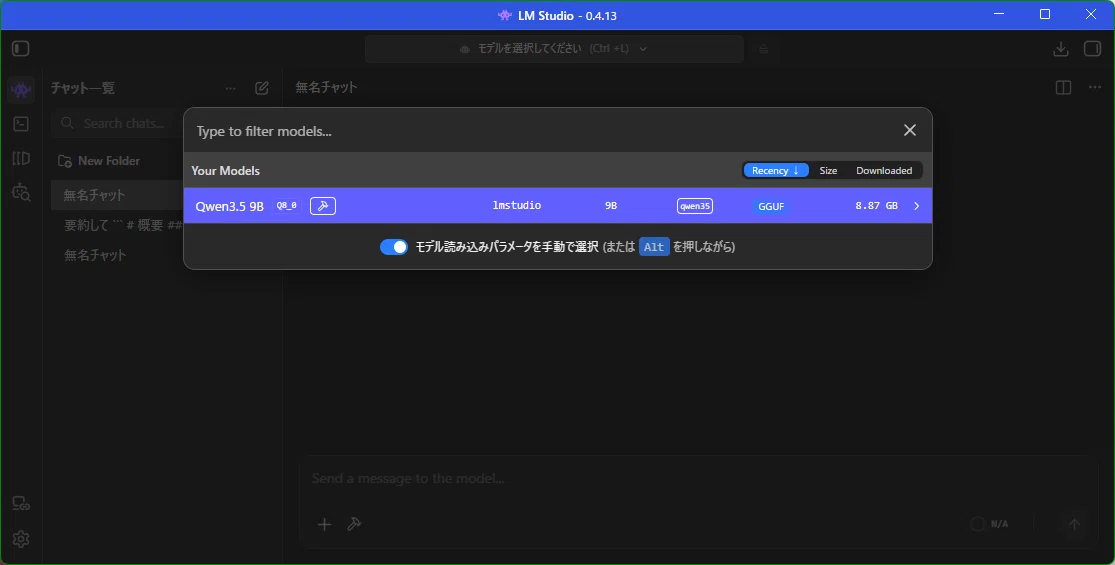
Task: Sort models by Downloaded
Action: pos(884,171)
